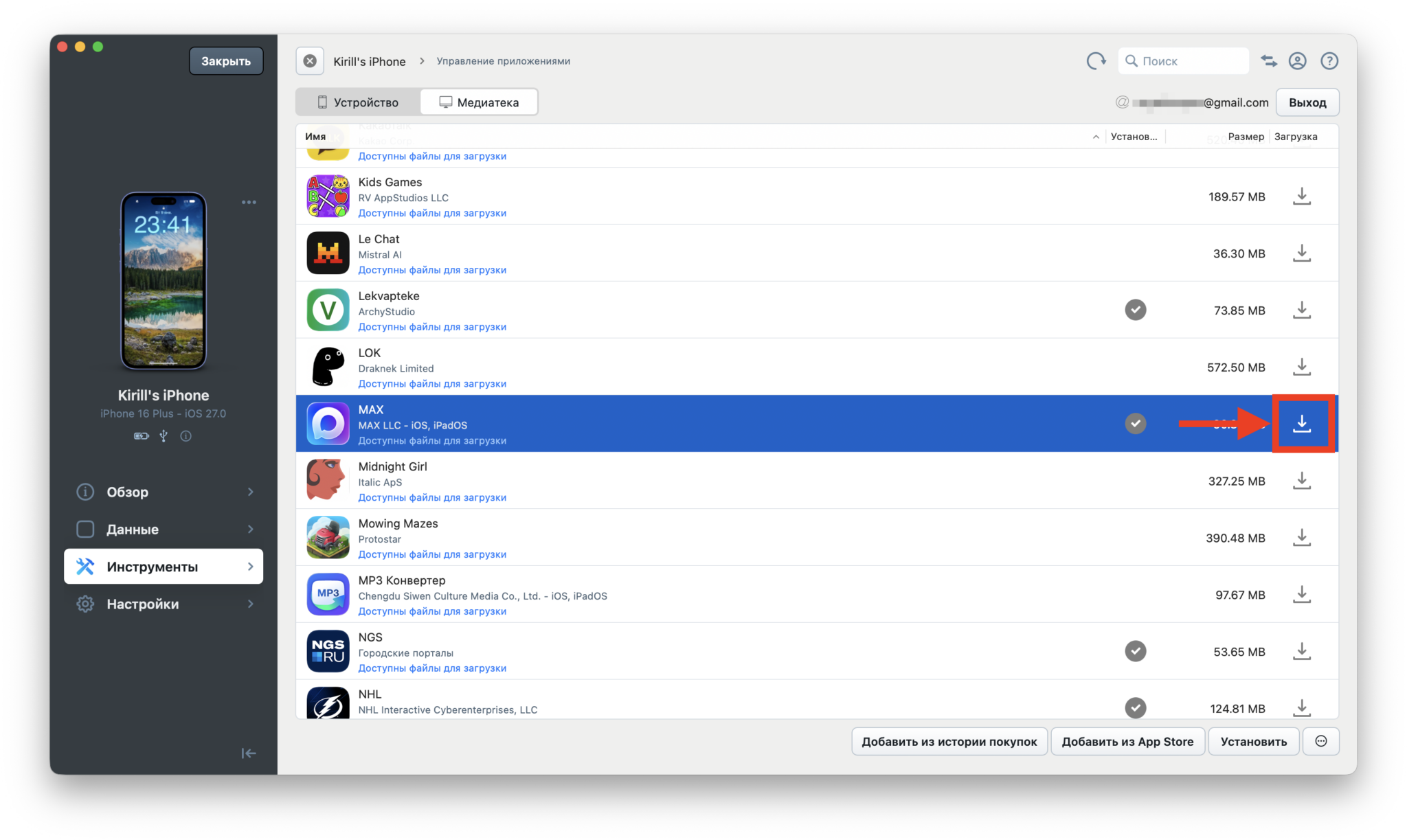Click the round X back button
Screen dimensions: 1407x840
(x=310, y=61)
